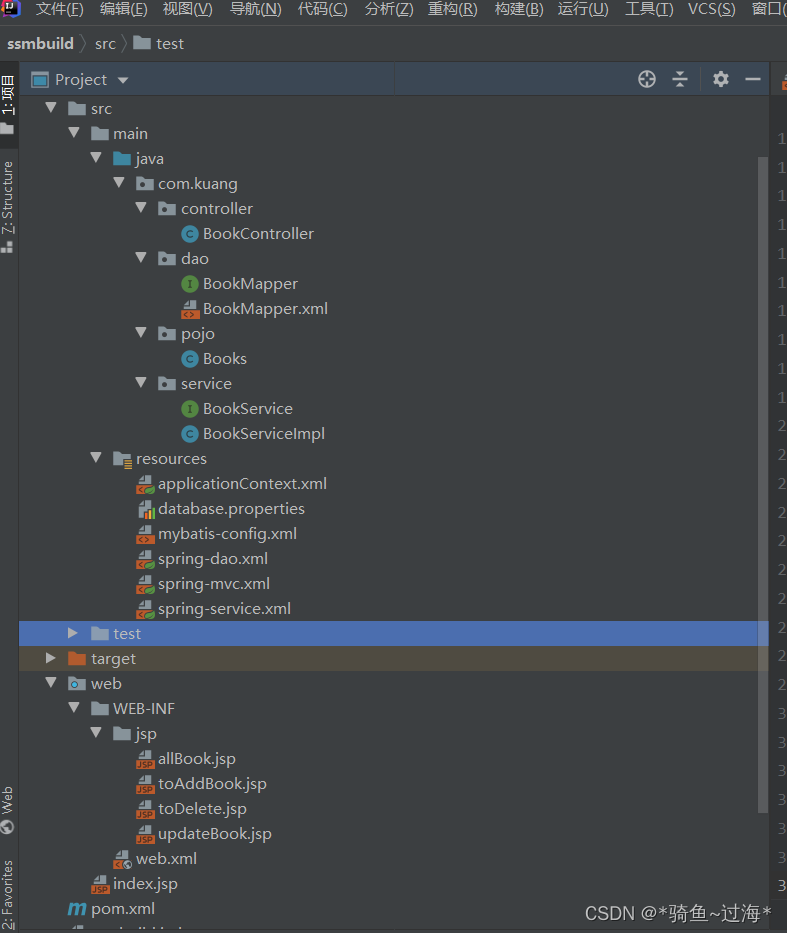
Task: Collapse the web folder
Action: point(51,682)
